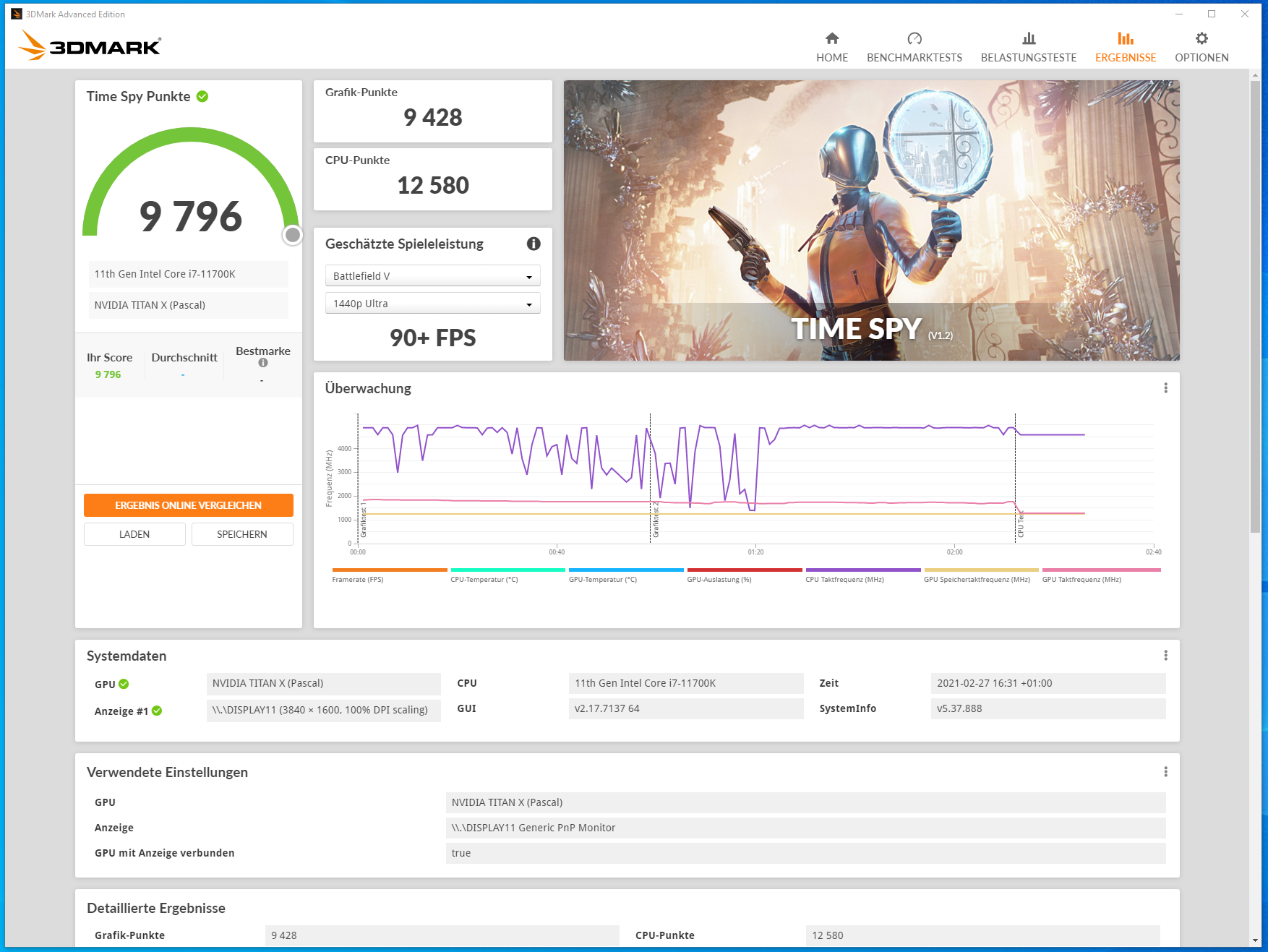The width and height of the screenshot is (1268, 952).
Task: Click the CPU-Punkte score 12 580 card
Action: [432, 179]
